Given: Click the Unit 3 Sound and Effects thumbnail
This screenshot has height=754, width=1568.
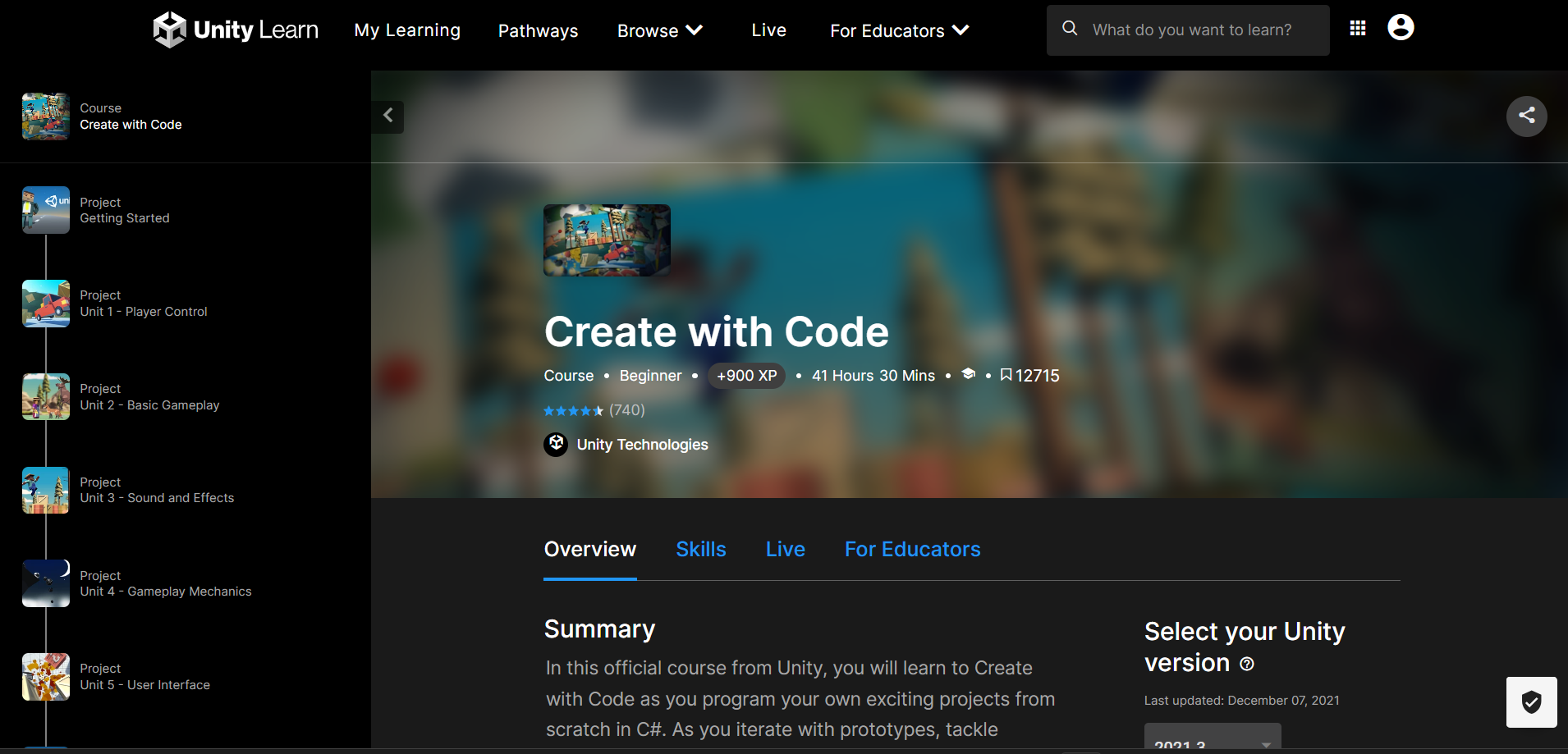Looking at the screenshot, I should (46, 491).
